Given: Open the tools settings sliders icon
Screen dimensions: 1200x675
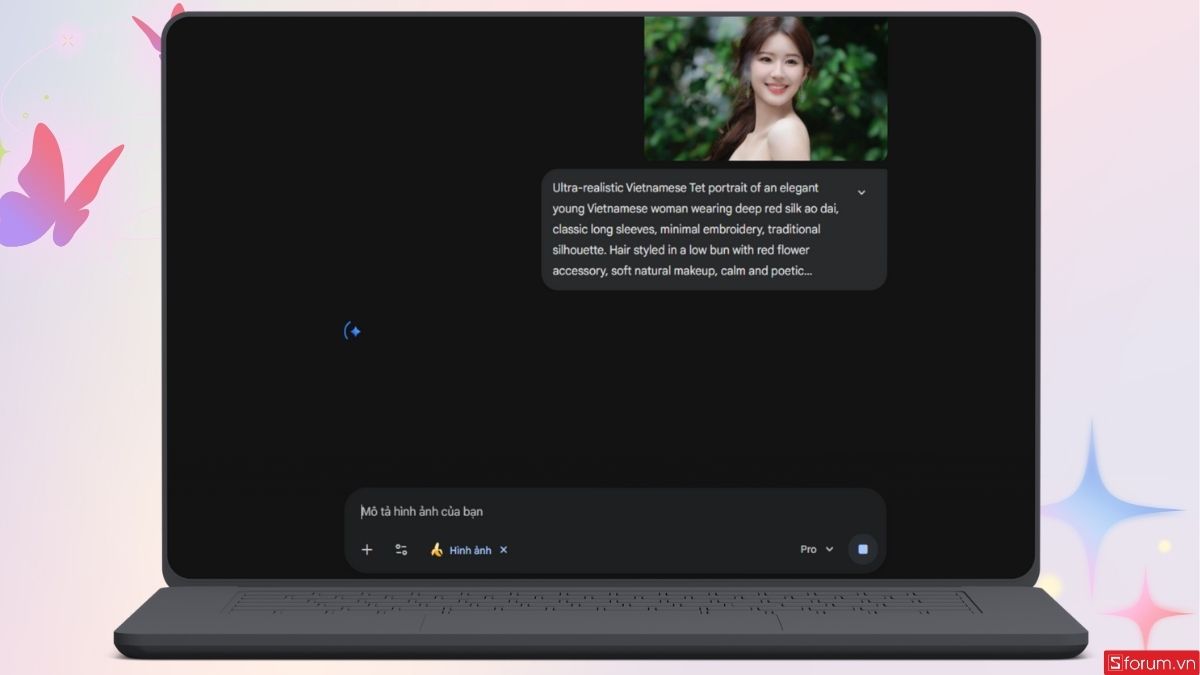Looking at the screenshot, I should 400,549.
